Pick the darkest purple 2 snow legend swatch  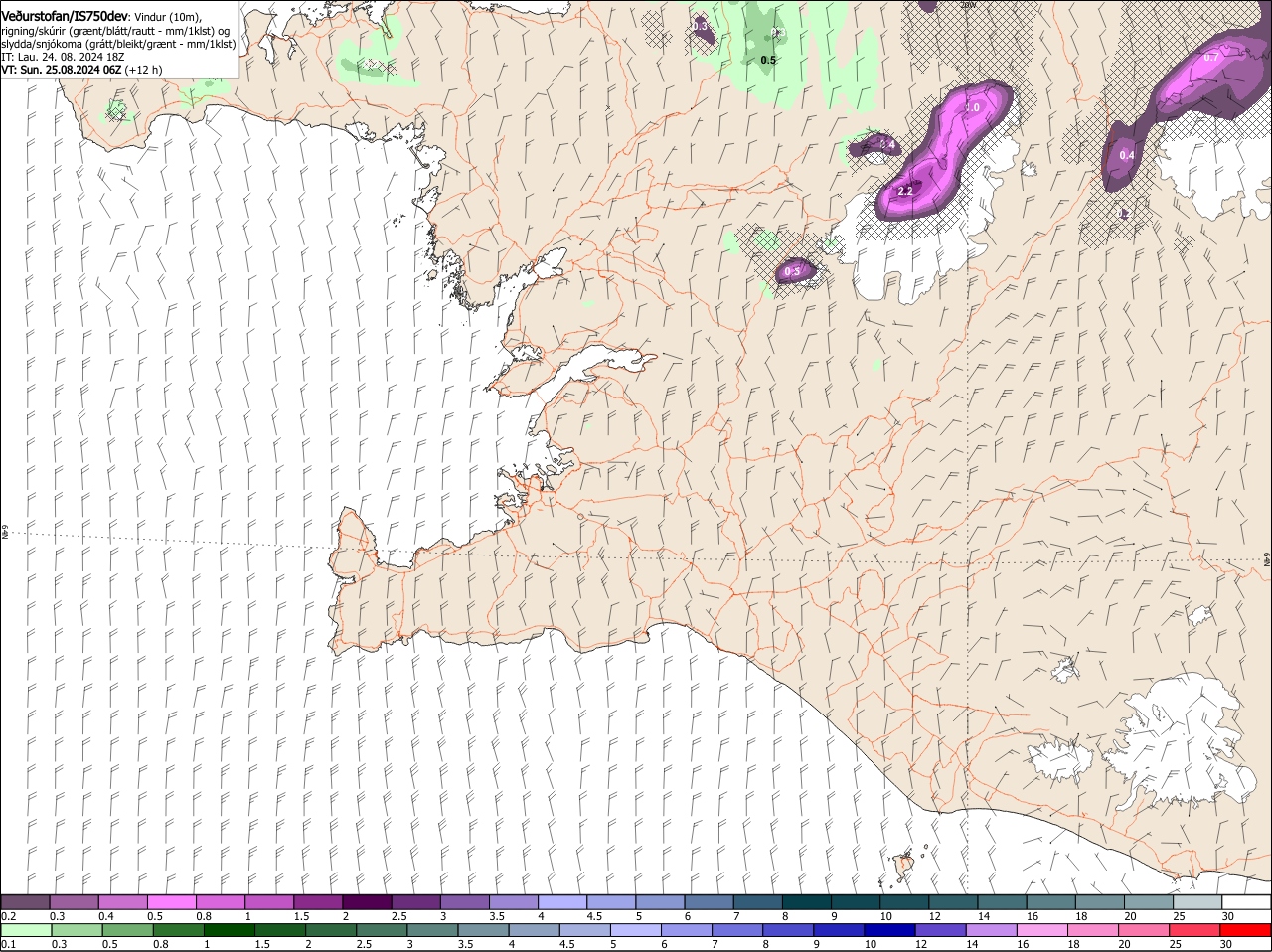(367, 902)
